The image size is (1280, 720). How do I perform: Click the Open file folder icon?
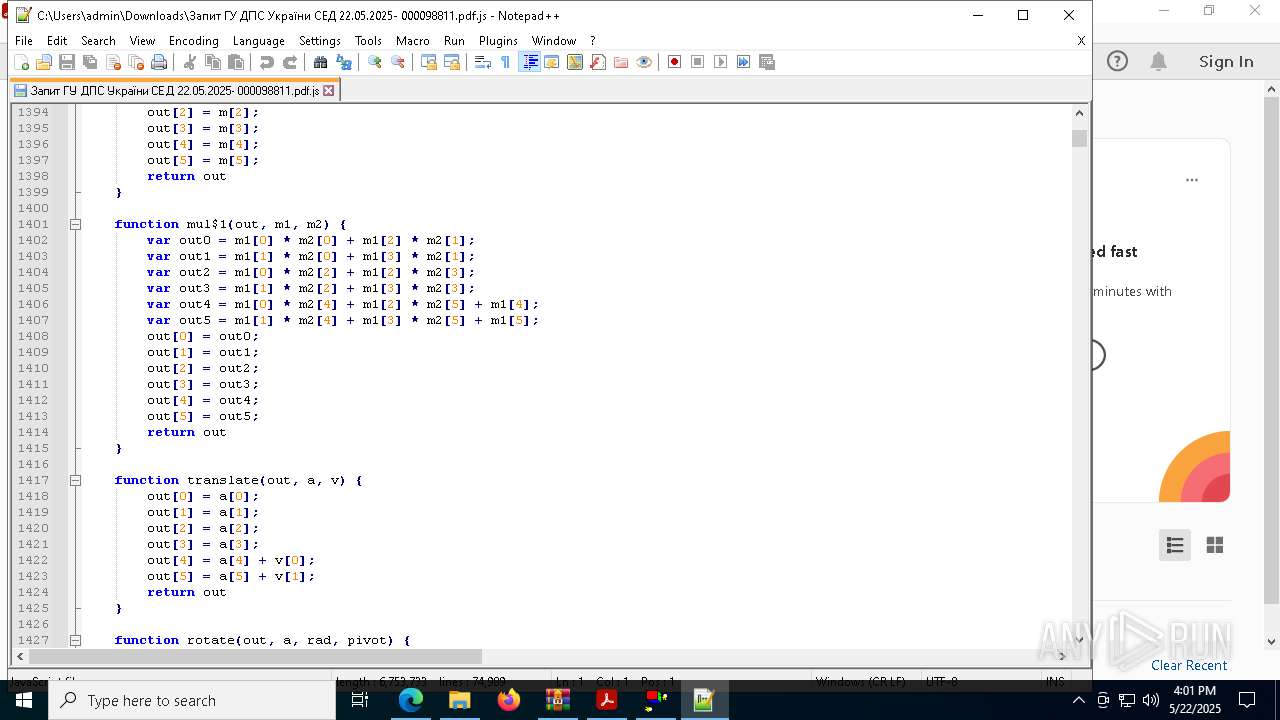pyautogui.click(x=44, y=62)
